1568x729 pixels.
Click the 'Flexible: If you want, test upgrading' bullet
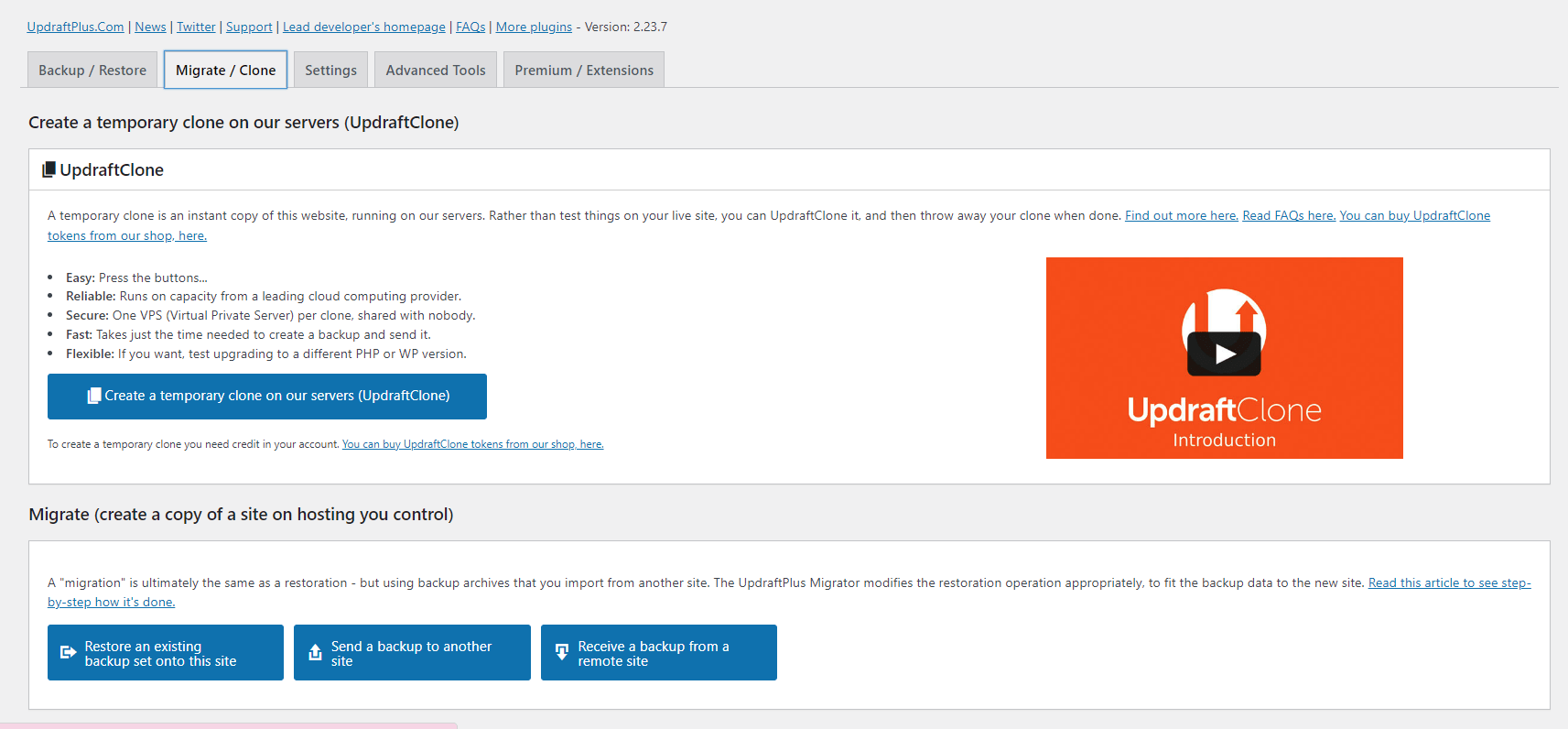(x=266, y=354)
